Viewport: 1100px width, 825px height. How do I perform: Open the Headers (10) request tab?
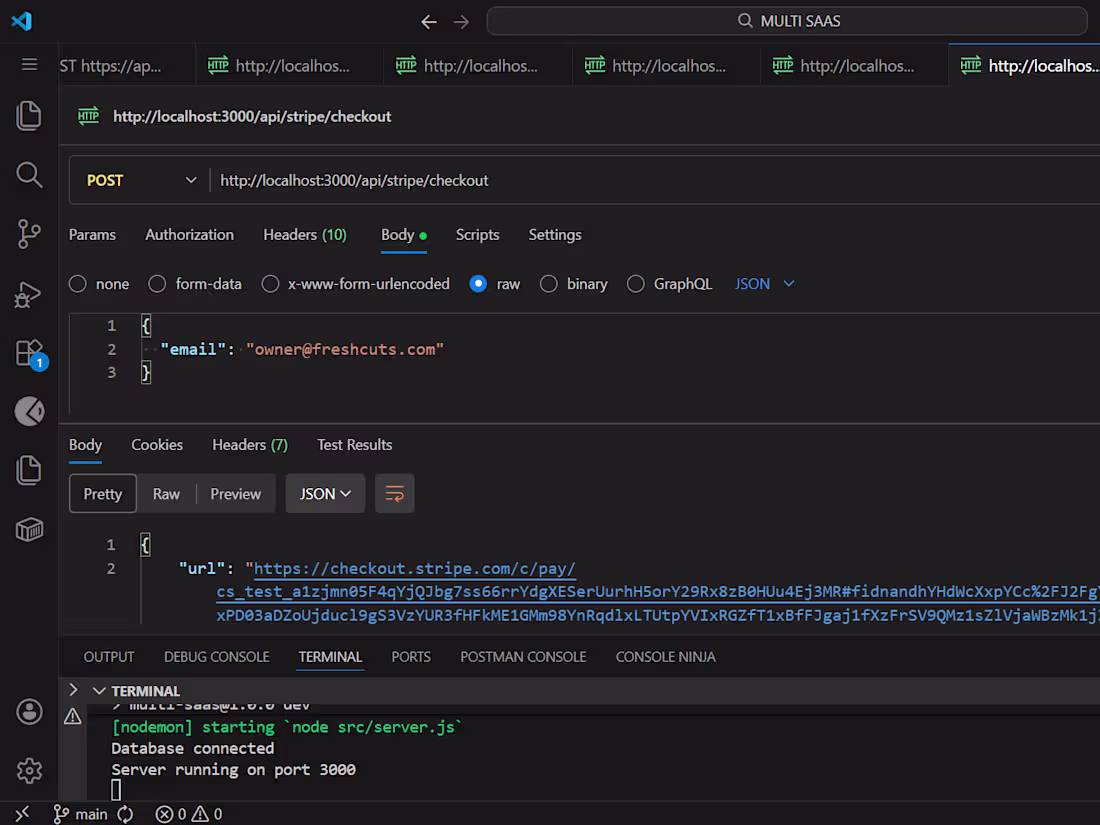[x=304, y=235]
